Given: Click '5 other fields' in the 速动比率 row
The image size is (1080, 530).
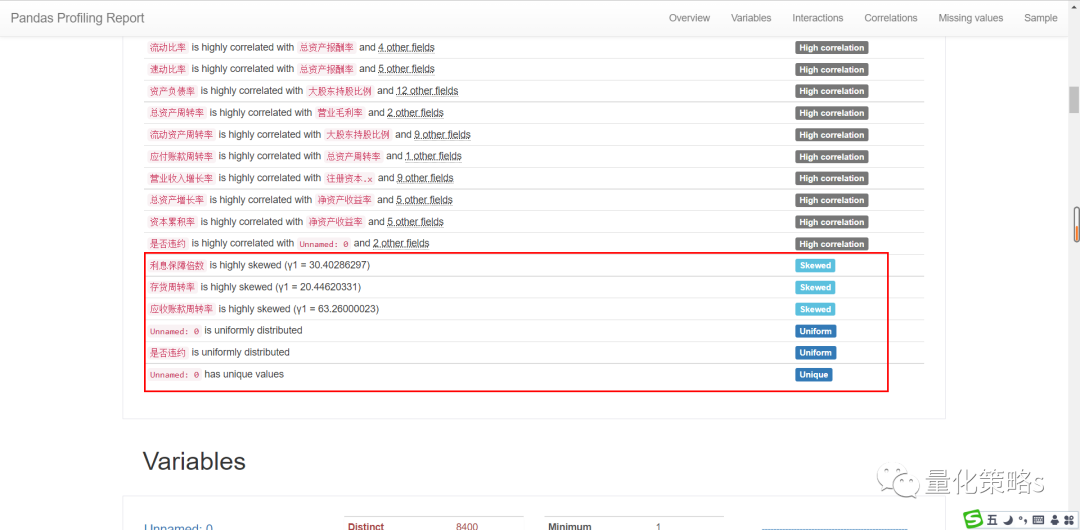Looking at the screenshot, I should [406, 69].
